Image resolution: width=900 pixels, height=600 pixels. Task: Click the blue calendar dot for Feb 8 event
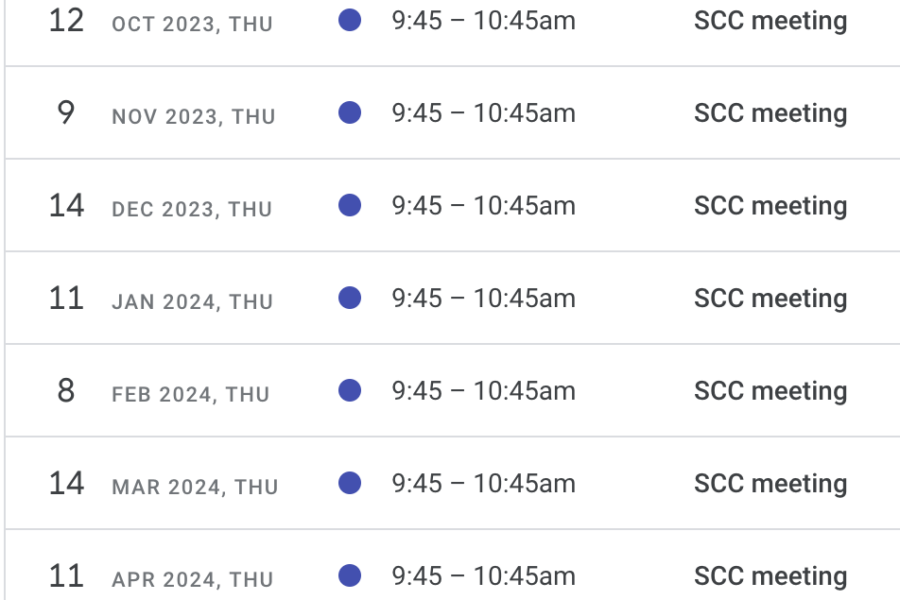[x=350, y=390]
